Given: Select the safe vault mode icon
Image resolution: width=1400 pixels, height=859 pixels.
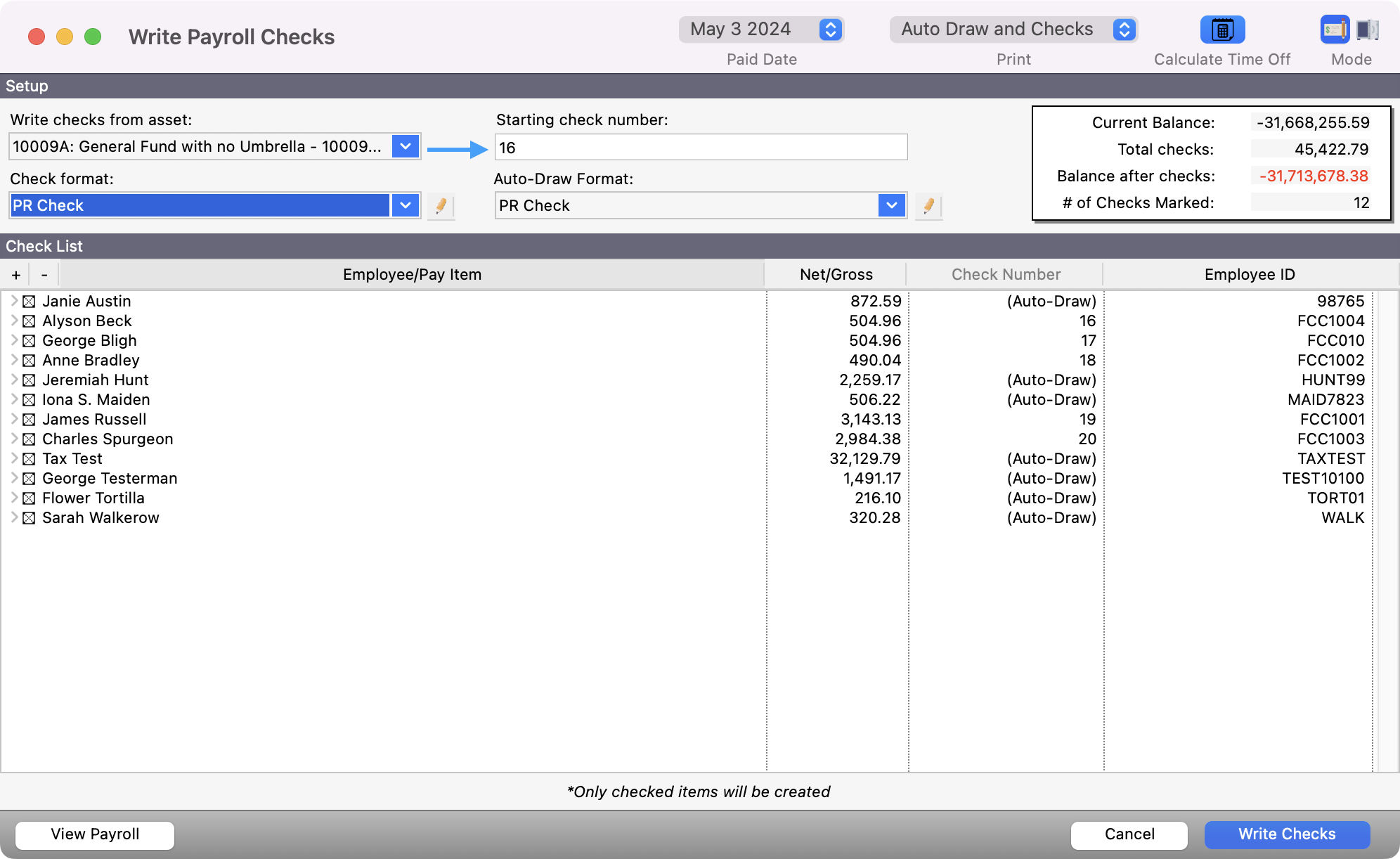Looking at the screenshot, I should tap(1367, 30).
